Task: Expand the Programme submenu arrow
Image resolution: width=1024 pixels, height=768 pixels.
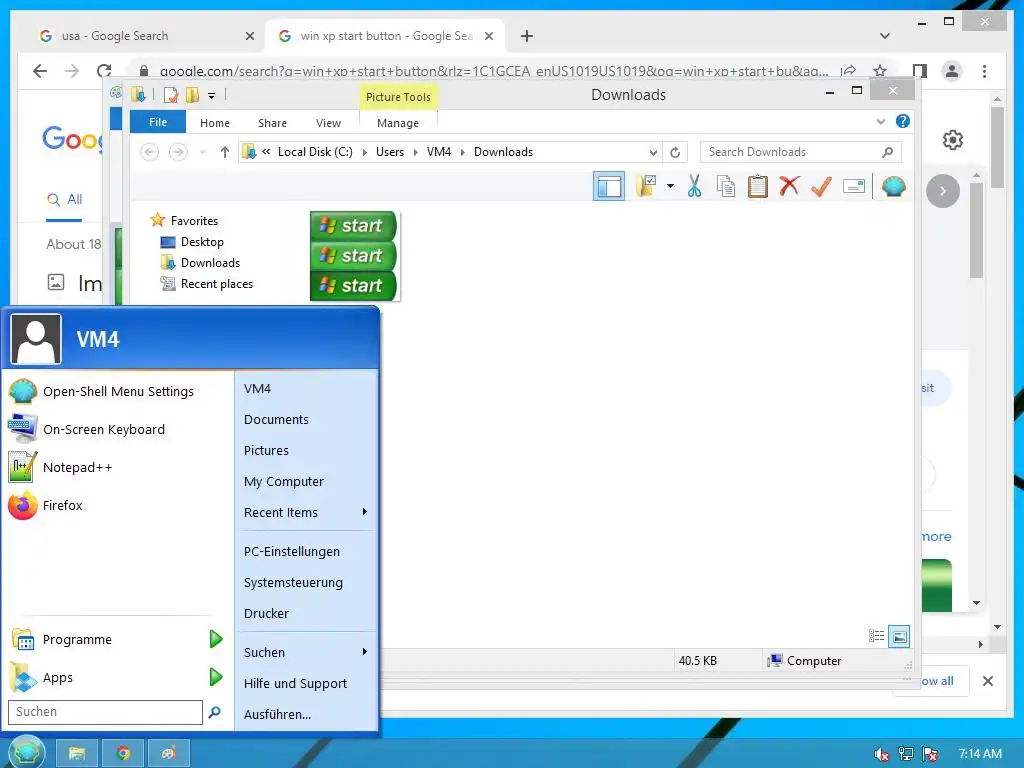Action: tap(216, 639)
